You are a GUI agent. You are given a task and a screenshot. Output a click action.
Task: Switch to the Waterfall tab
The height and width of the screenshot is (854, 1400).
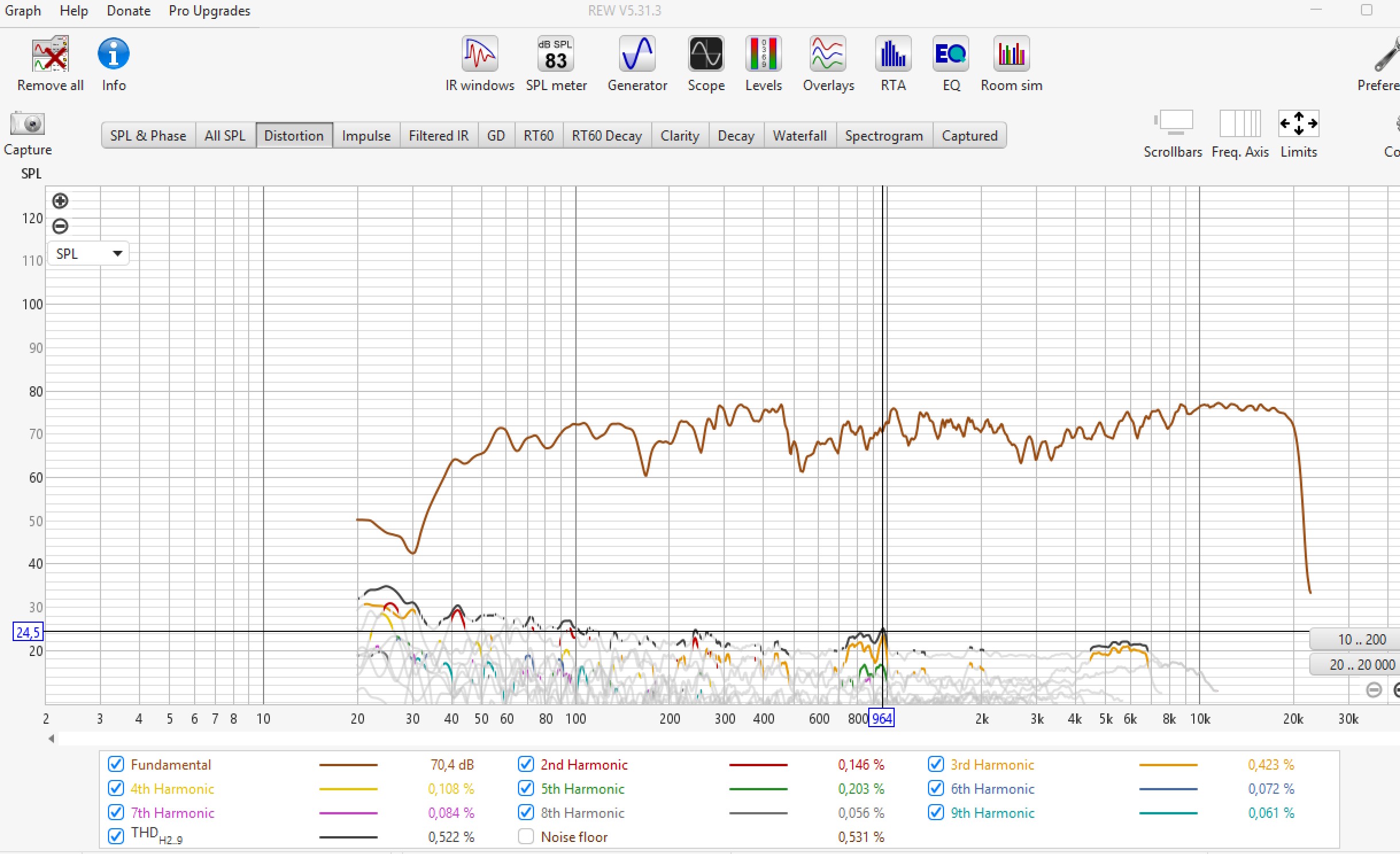(x=799, y=135)
